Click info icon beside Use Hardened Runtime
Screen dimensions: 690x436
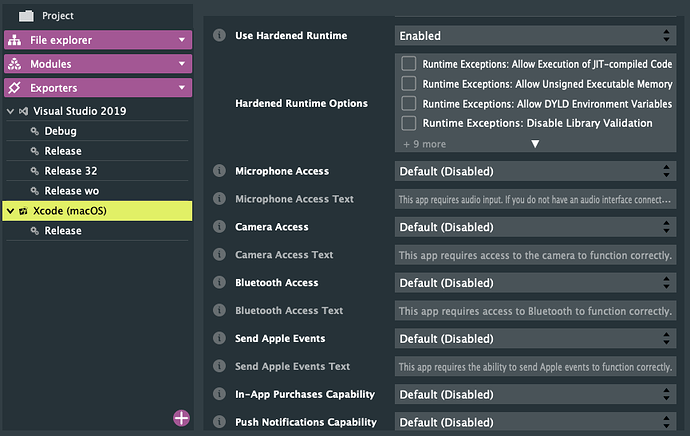[x=219, y=36]
